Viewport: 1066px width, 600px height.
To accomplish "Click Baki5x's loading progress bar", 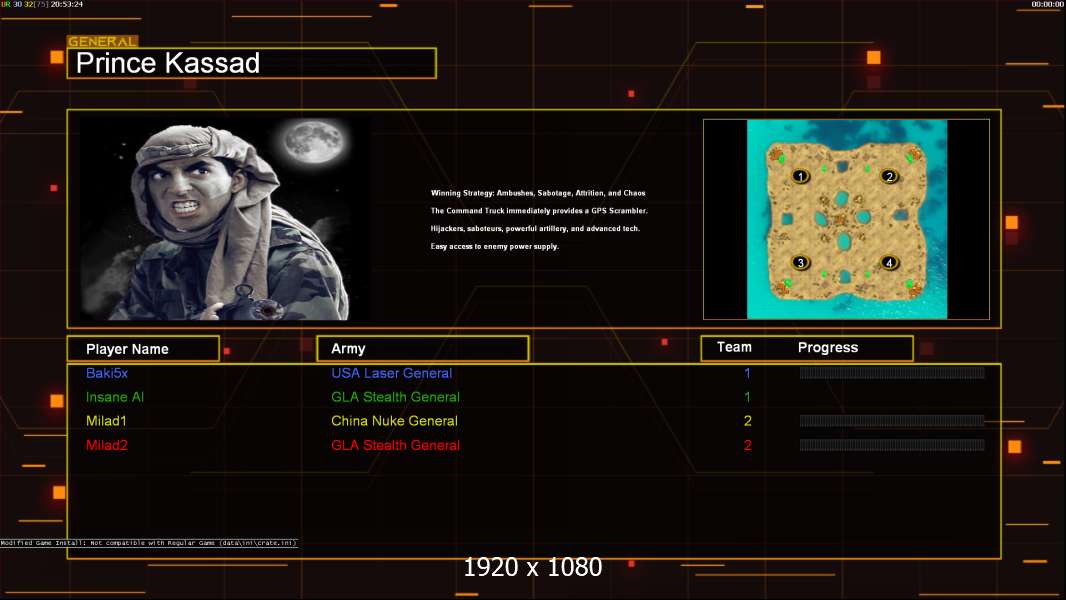I will point(892,372).
